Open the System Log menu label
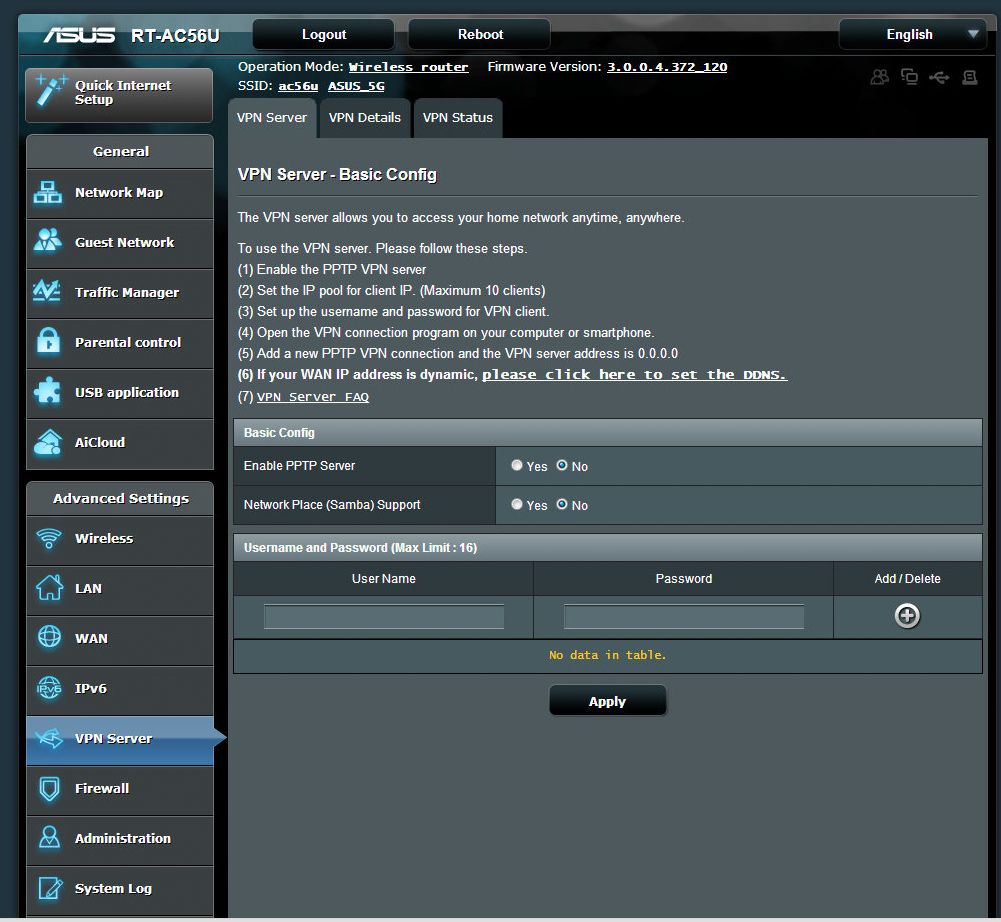 (113, 888)
